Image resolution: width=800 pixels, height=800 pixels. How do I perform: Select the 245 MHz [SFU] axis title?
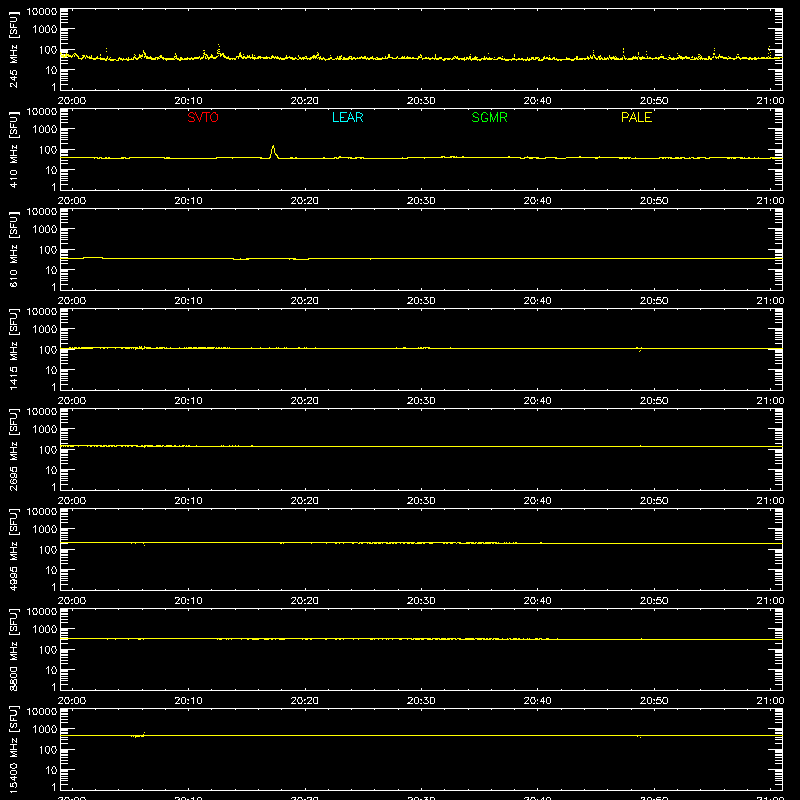pos(14,50)
